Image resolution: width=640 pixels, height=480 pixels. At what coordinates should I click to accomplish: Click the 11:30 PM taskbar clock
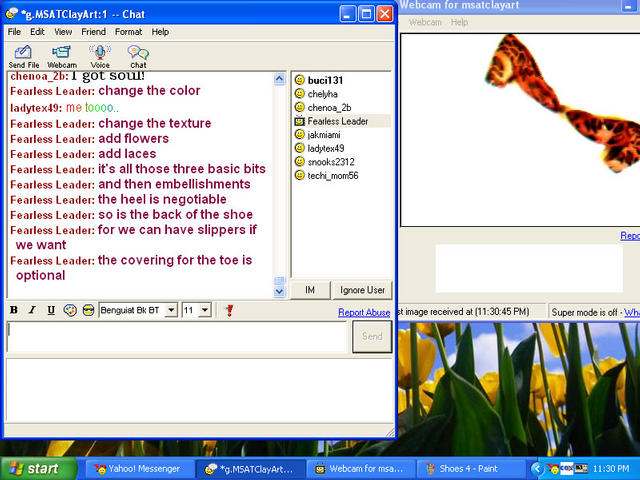[611, 469]
